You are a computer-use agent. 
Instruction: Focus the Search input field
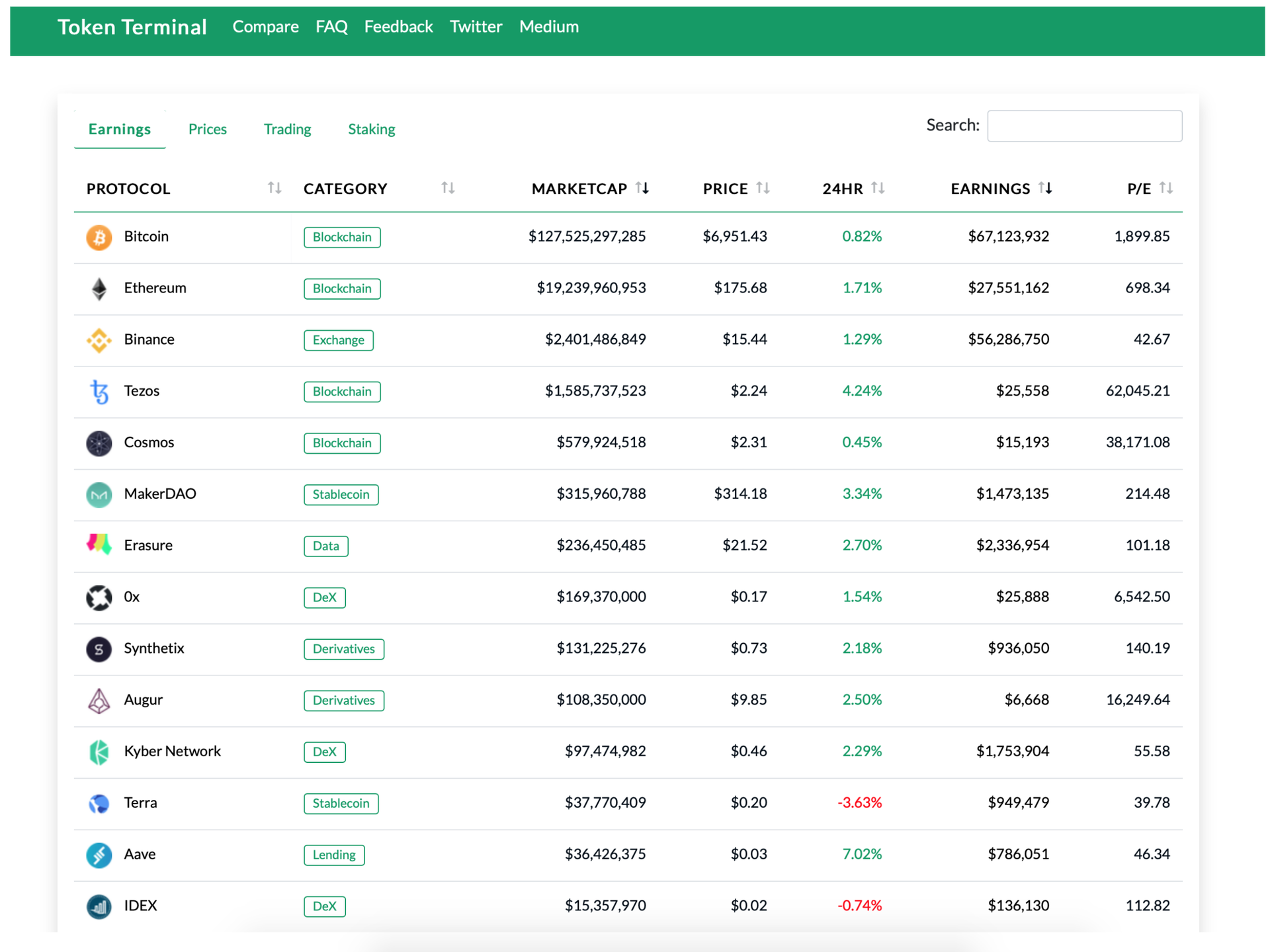pyautogui.click(x=1083, y=126)
